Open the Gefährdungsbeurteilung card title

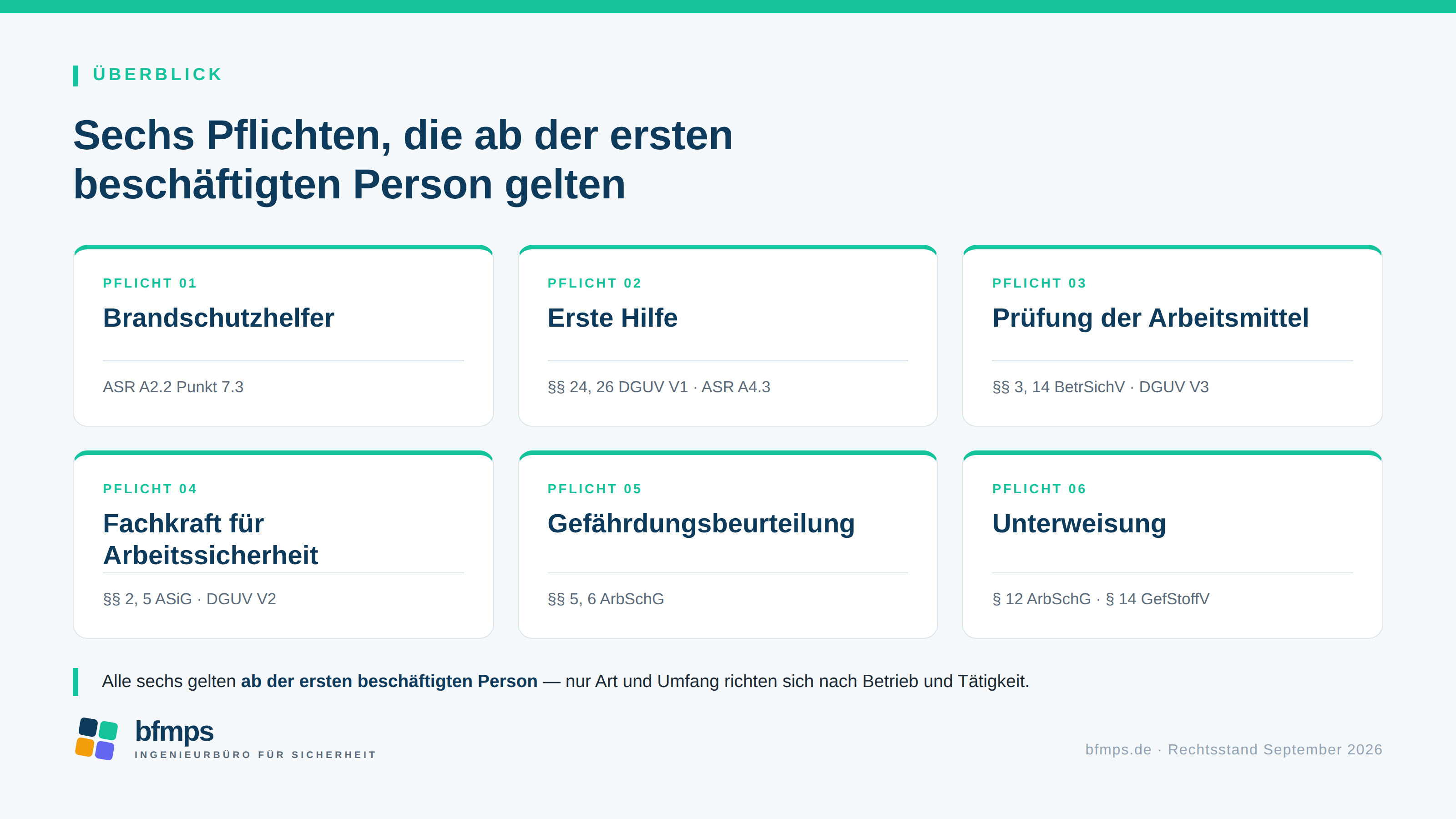pyautogui.click(x=701, y=524)
